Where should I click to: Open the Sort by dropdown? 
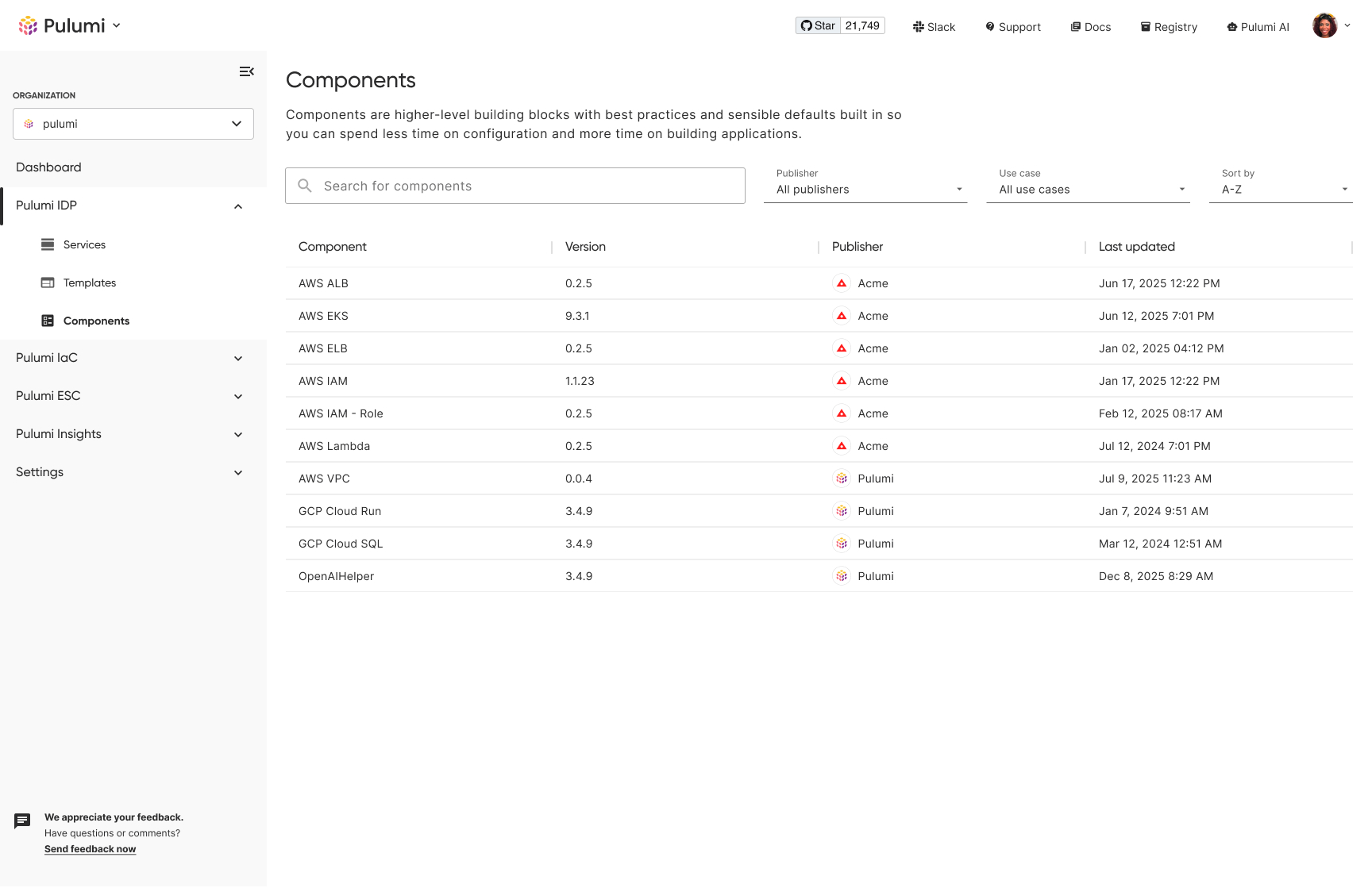pyautogui.click(x=1281, y=186)
